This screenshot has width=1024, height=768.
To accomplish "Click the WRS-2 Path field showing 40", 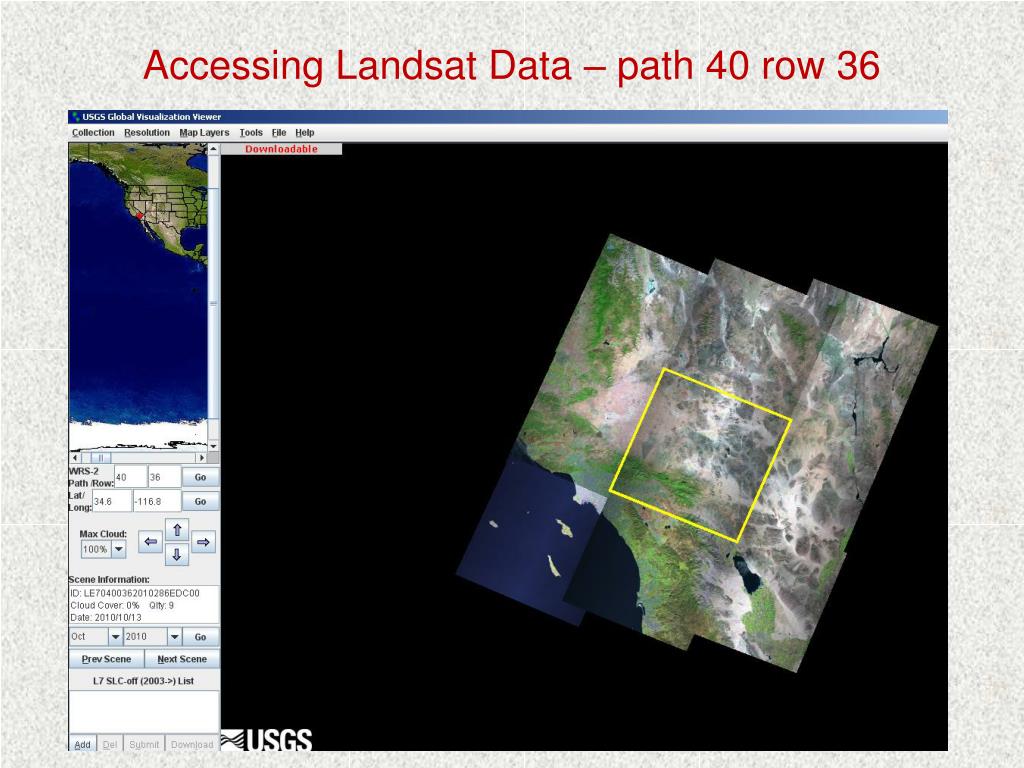I will point(131,477).
